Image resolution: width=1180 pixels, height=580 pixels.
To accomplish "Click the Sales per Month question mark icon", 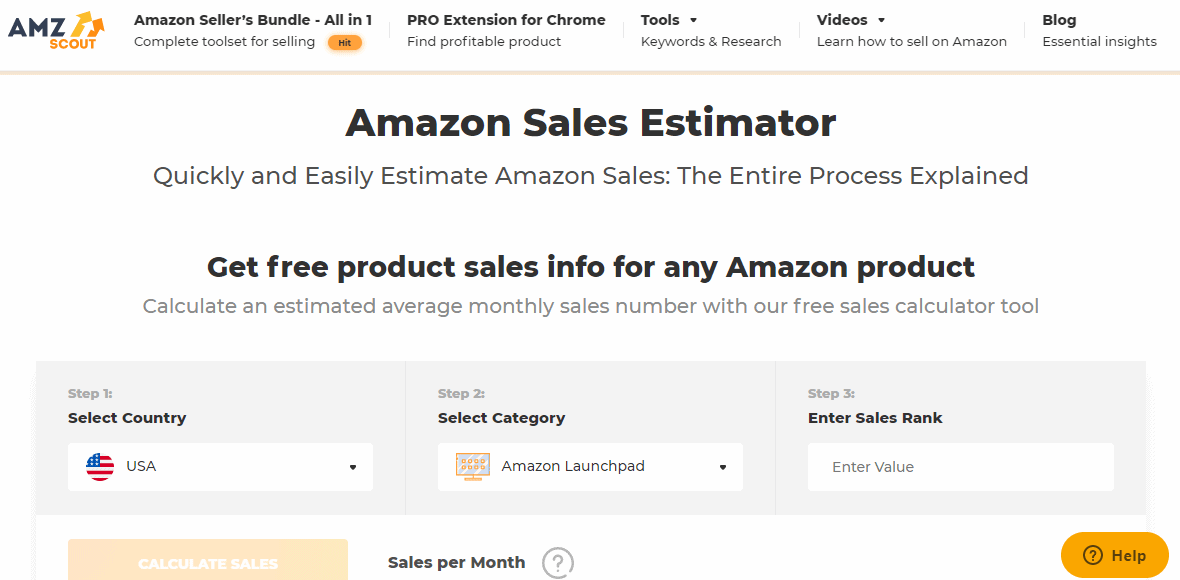I will click(558, 562).
